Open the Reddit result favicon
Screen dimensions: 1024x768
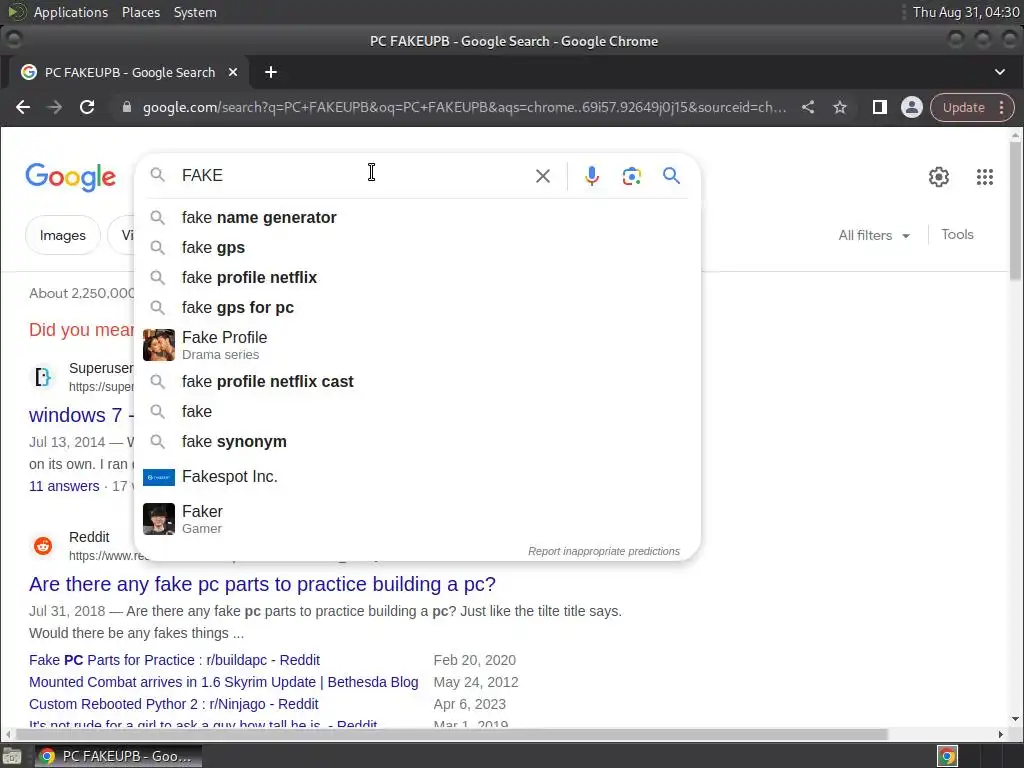(43, 546)
